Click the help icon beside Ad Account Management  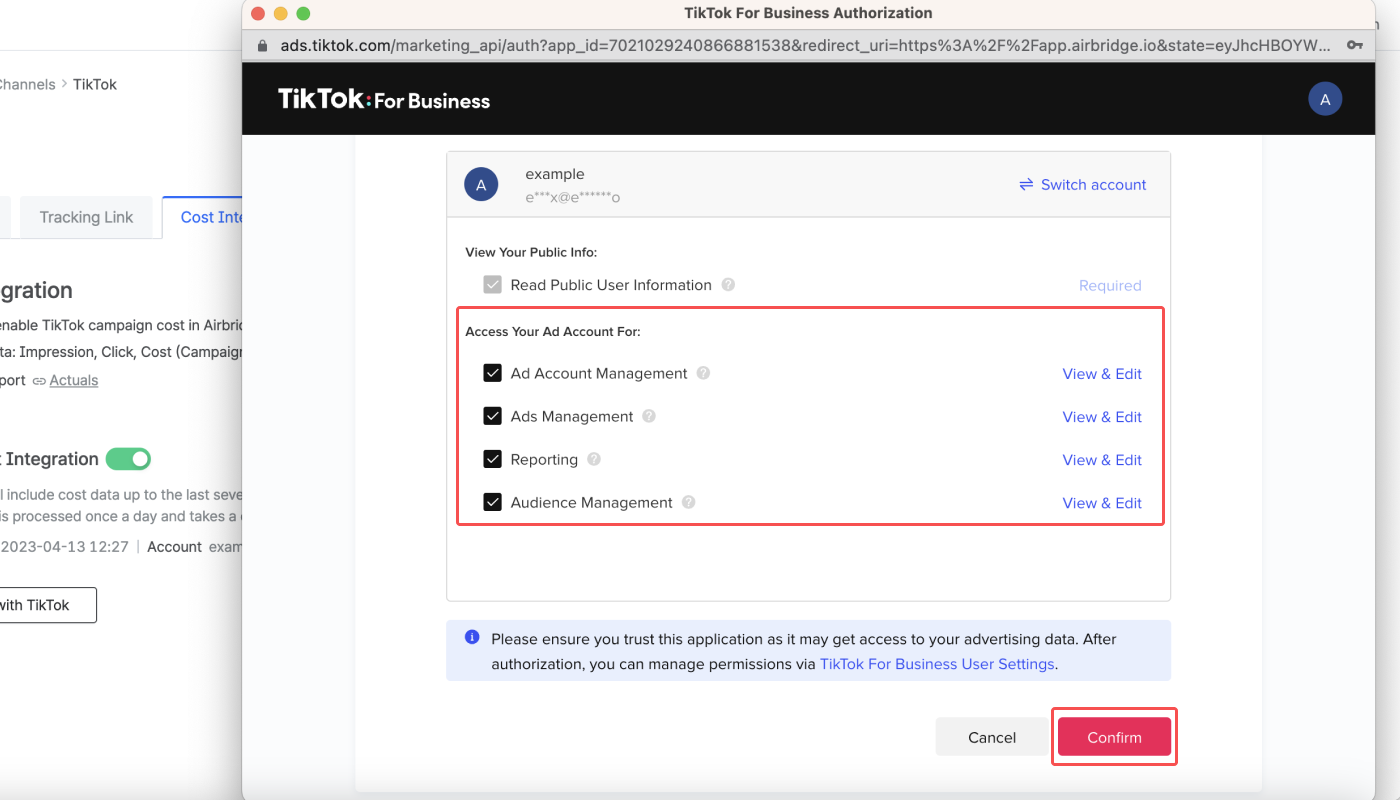[703, 373]
